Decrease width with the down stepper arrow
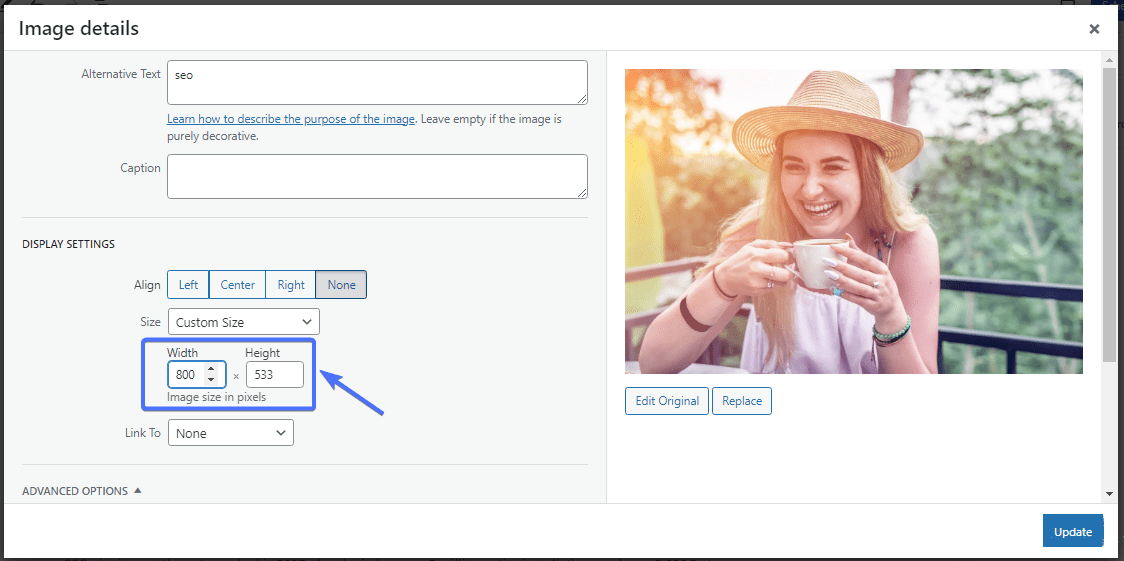1124x561 pixels. point(211,380)
